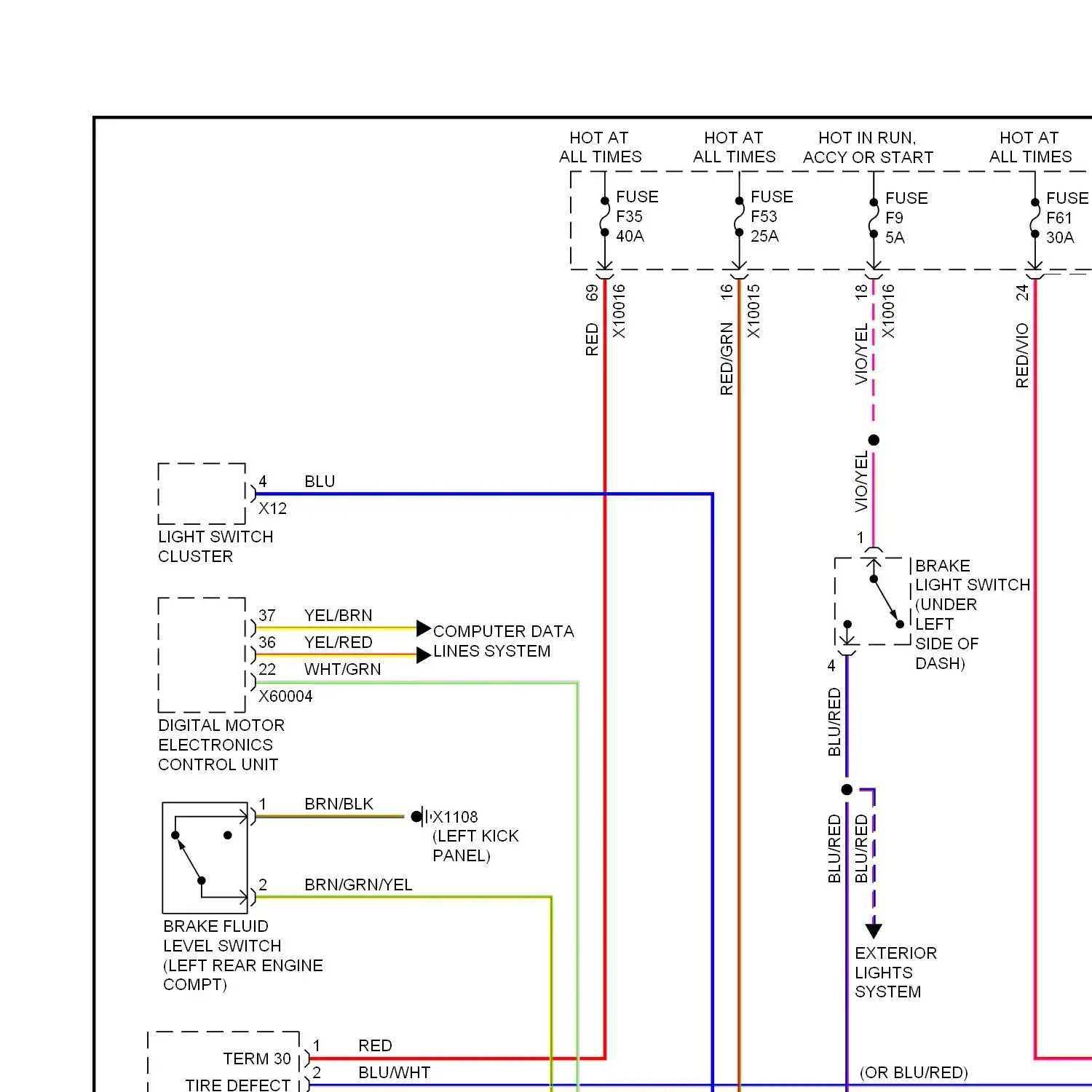Click the digital motor electronics dashed box
The height and width of the screenshot is (1092, 1092).
tap(202, 655)
